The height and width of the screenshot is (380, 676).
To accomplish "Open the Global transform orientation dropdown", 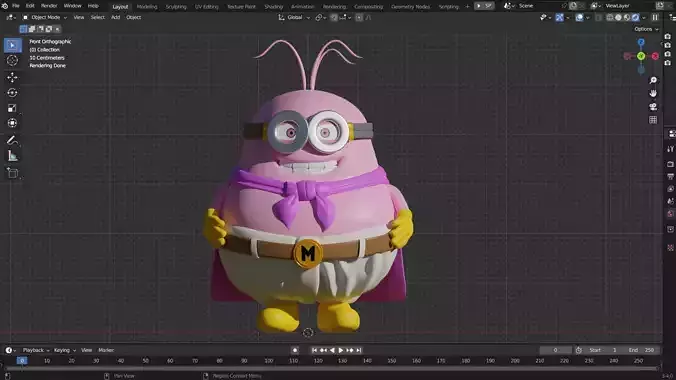I will pyautogui.click(x=294, y=18).
